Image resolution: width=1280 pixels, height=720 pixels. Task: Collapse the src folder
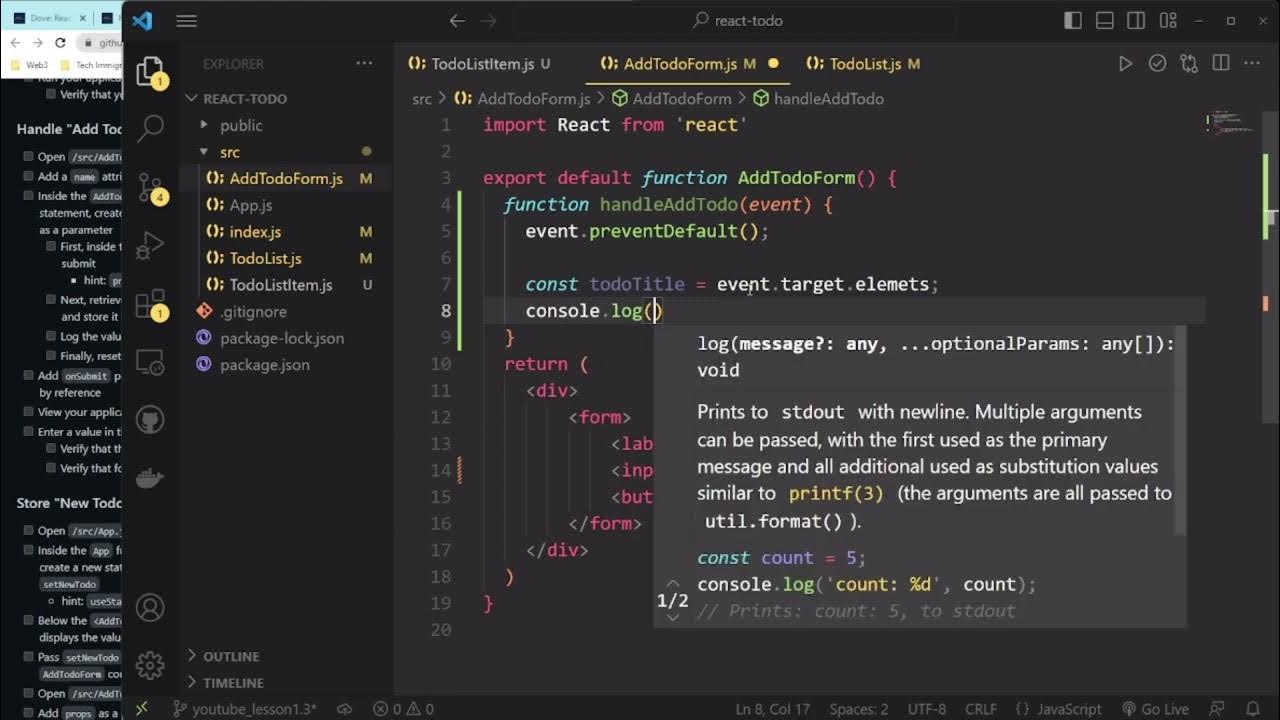click(230, 152)
